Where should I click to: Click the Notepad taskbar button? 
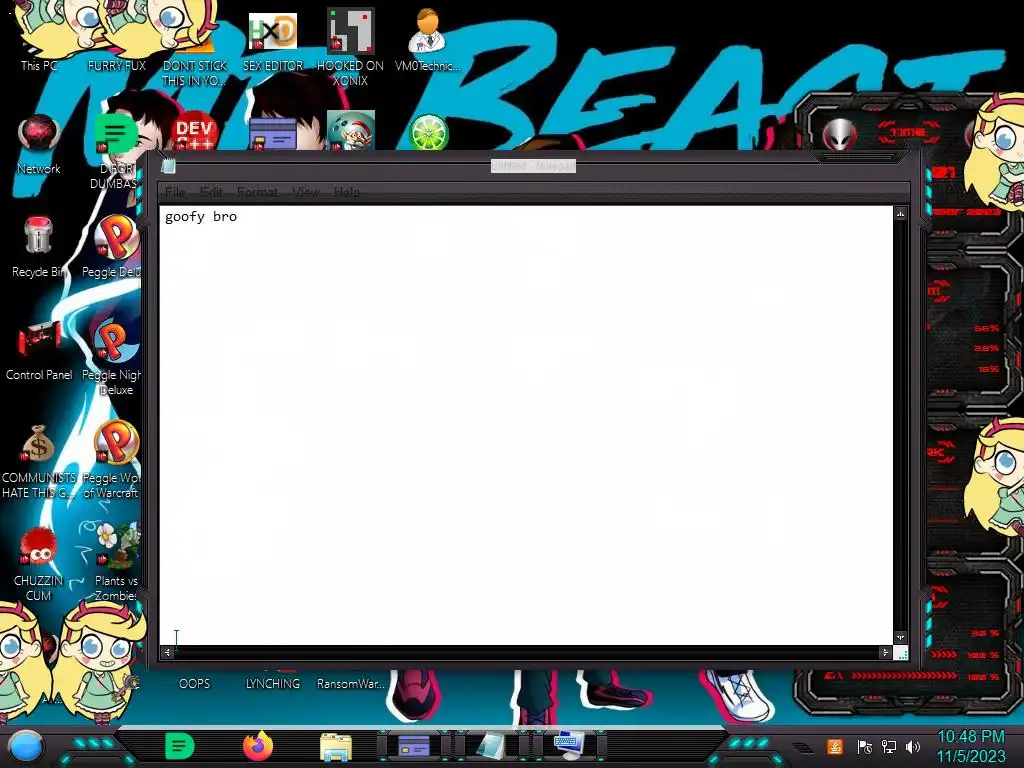491,746
